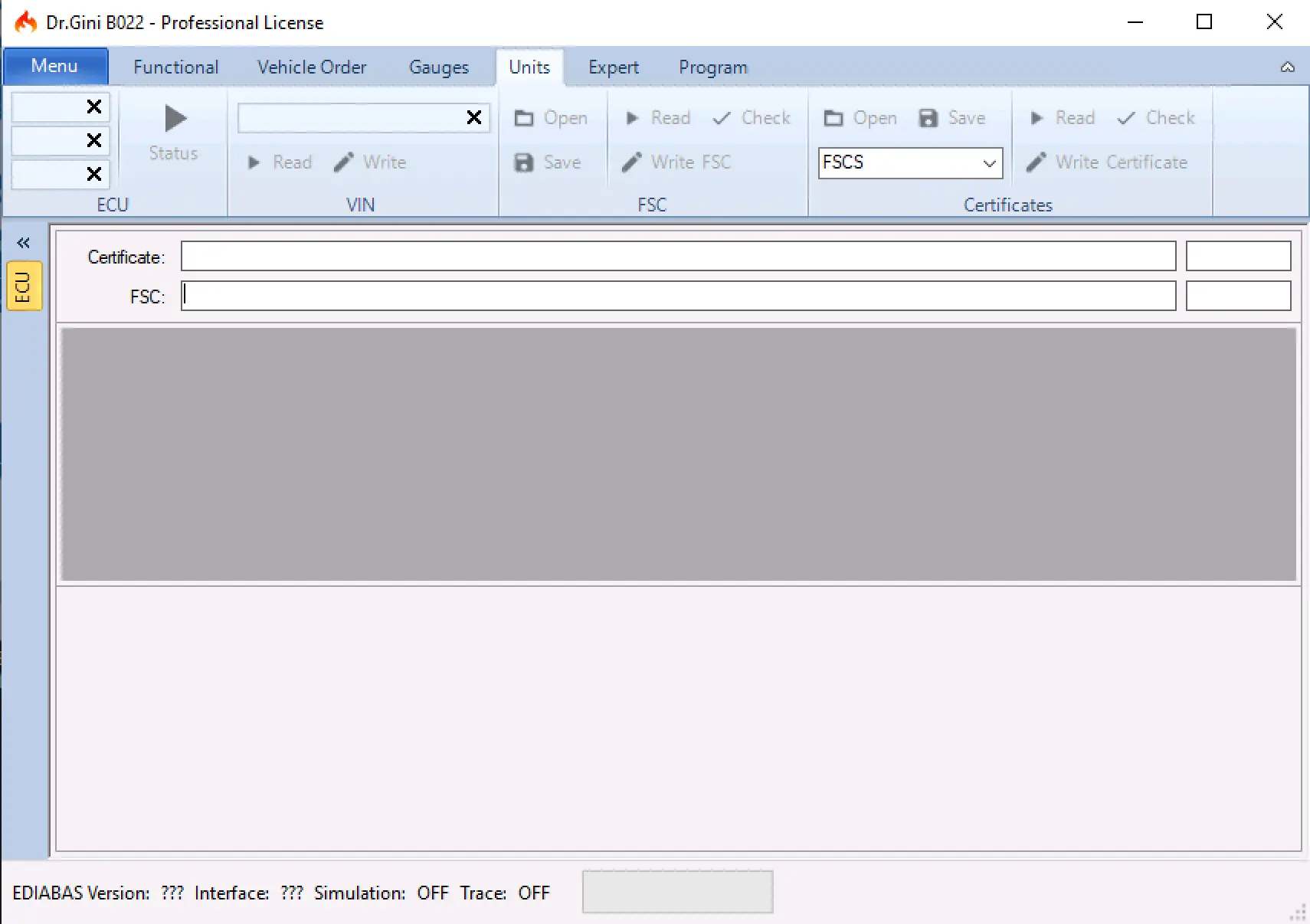Collapse the ribbon with the top-right arrow

pyautogui.click(x=1288, y=67)
